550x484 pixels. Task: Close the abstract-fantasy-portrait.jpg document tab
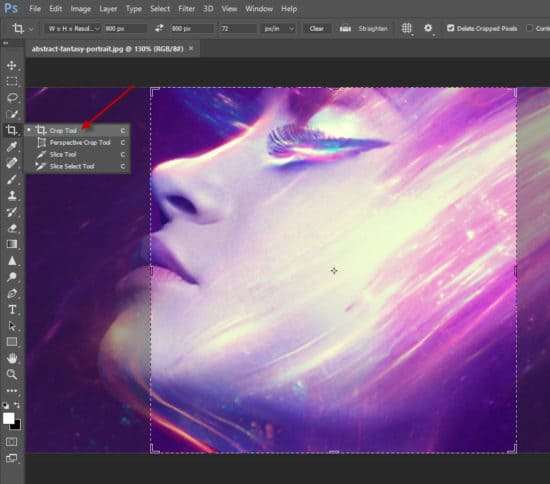coord(191,49)
